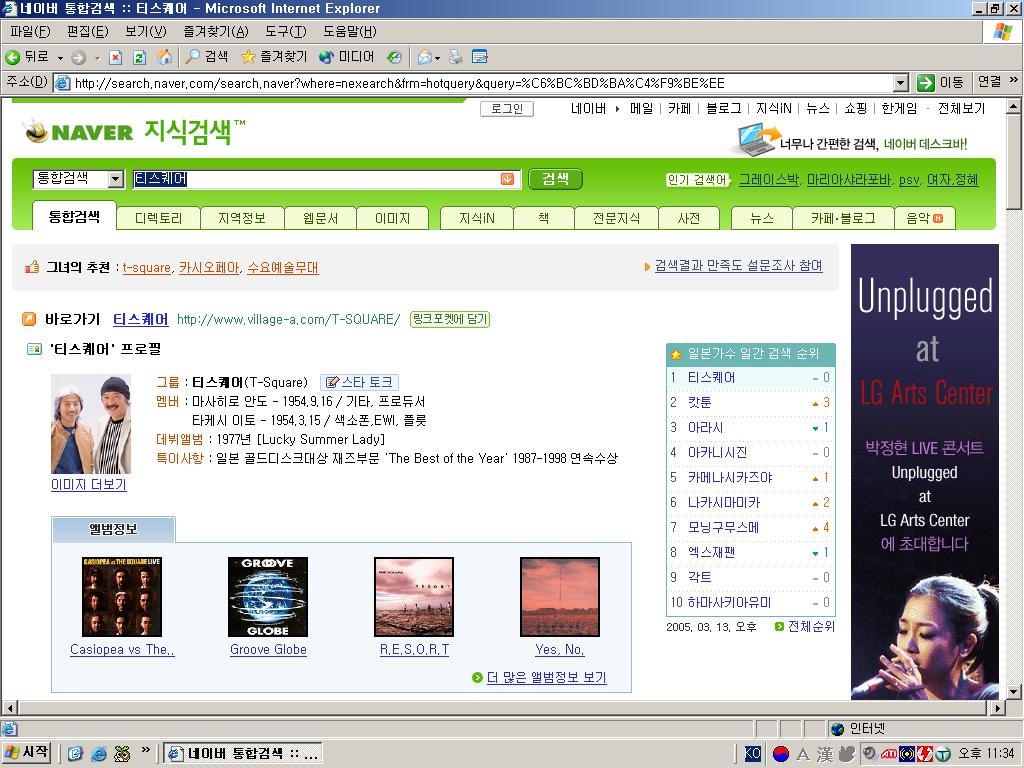Click the Yes, No. album cover

pos(560,597)
